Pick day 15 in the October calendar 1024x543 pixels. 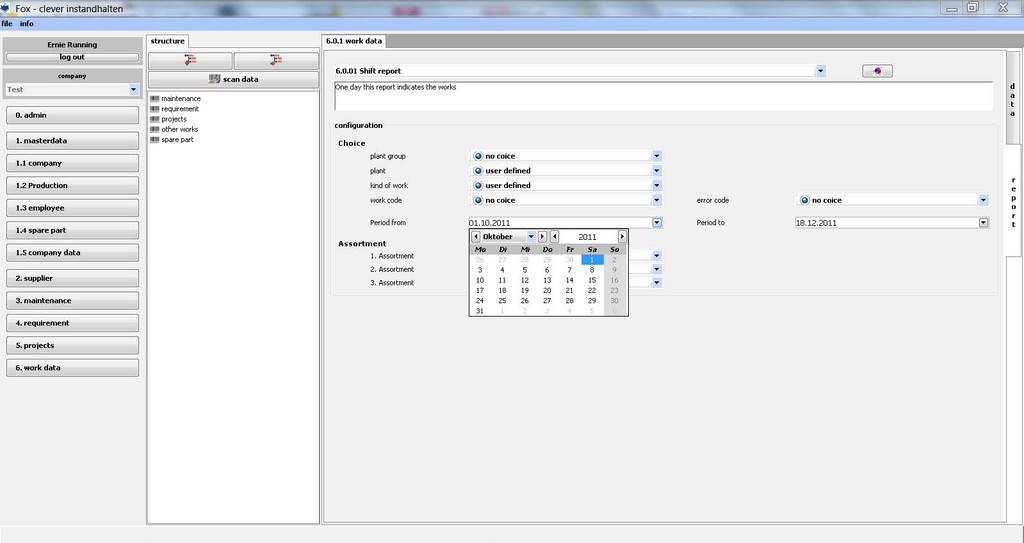click(592, 281)
